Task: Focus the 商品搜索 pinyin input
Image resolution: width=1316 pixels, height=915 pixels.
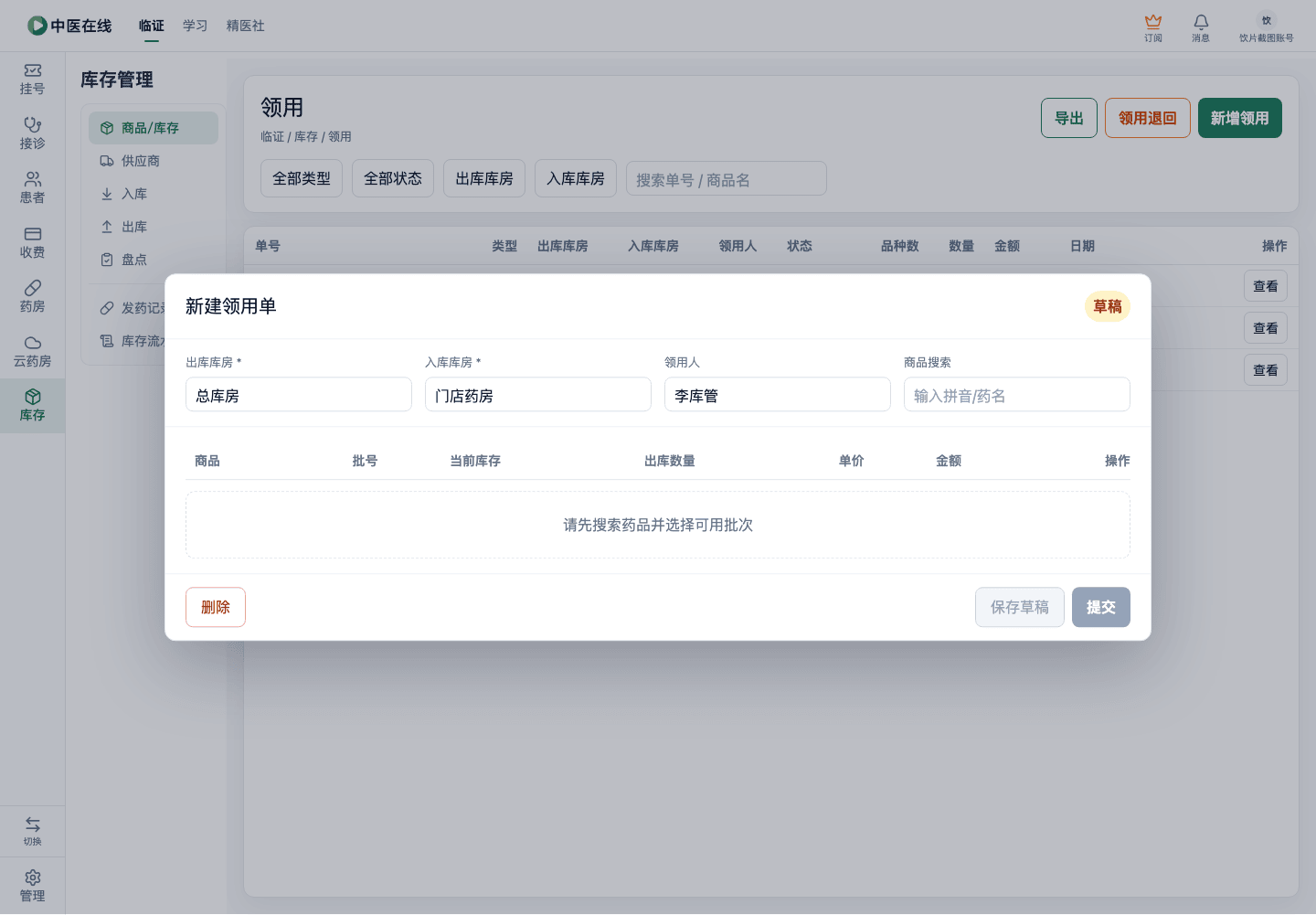Action: (x=1017, y=395)
